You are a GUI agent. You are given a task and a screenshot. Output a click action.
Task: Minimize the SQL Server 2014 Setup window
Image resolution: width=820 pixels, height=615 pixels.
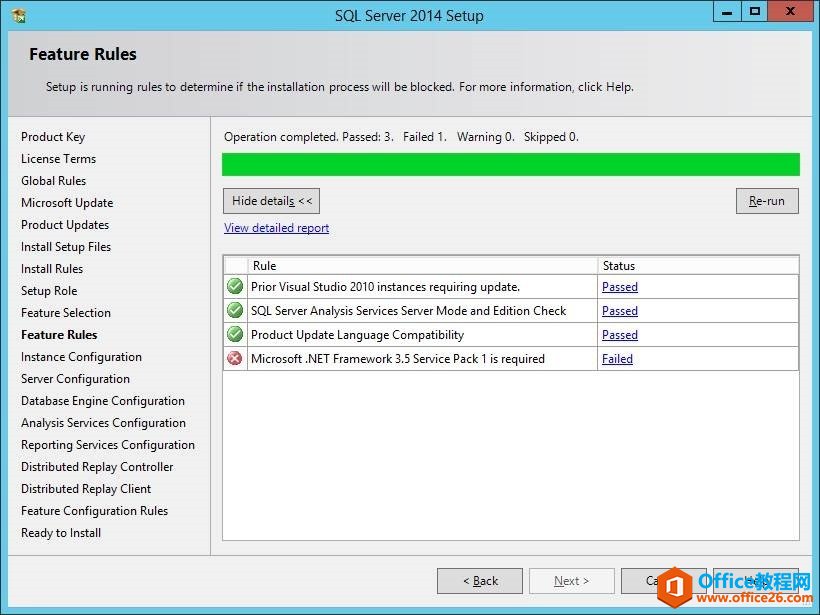[727, 12]
